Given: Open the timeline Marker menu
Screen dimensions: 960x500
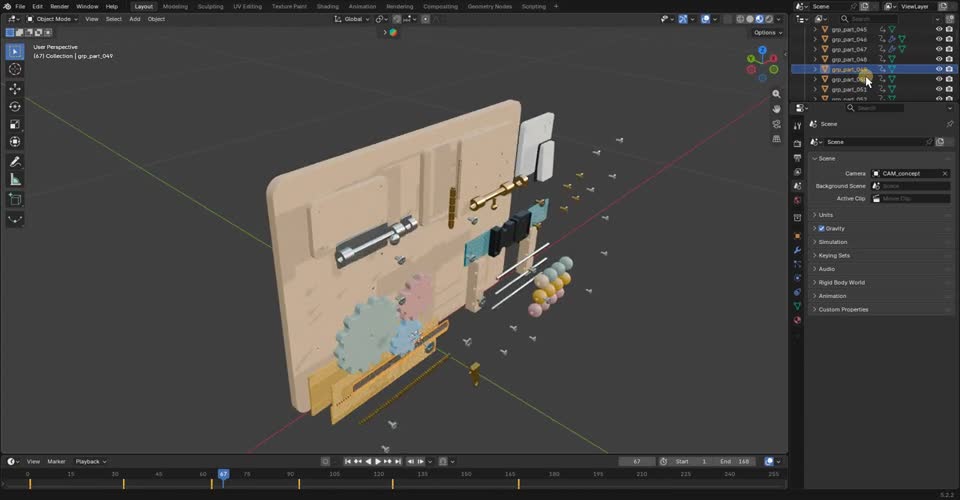Looking at the screenshot, I should (x=56, y=461).
